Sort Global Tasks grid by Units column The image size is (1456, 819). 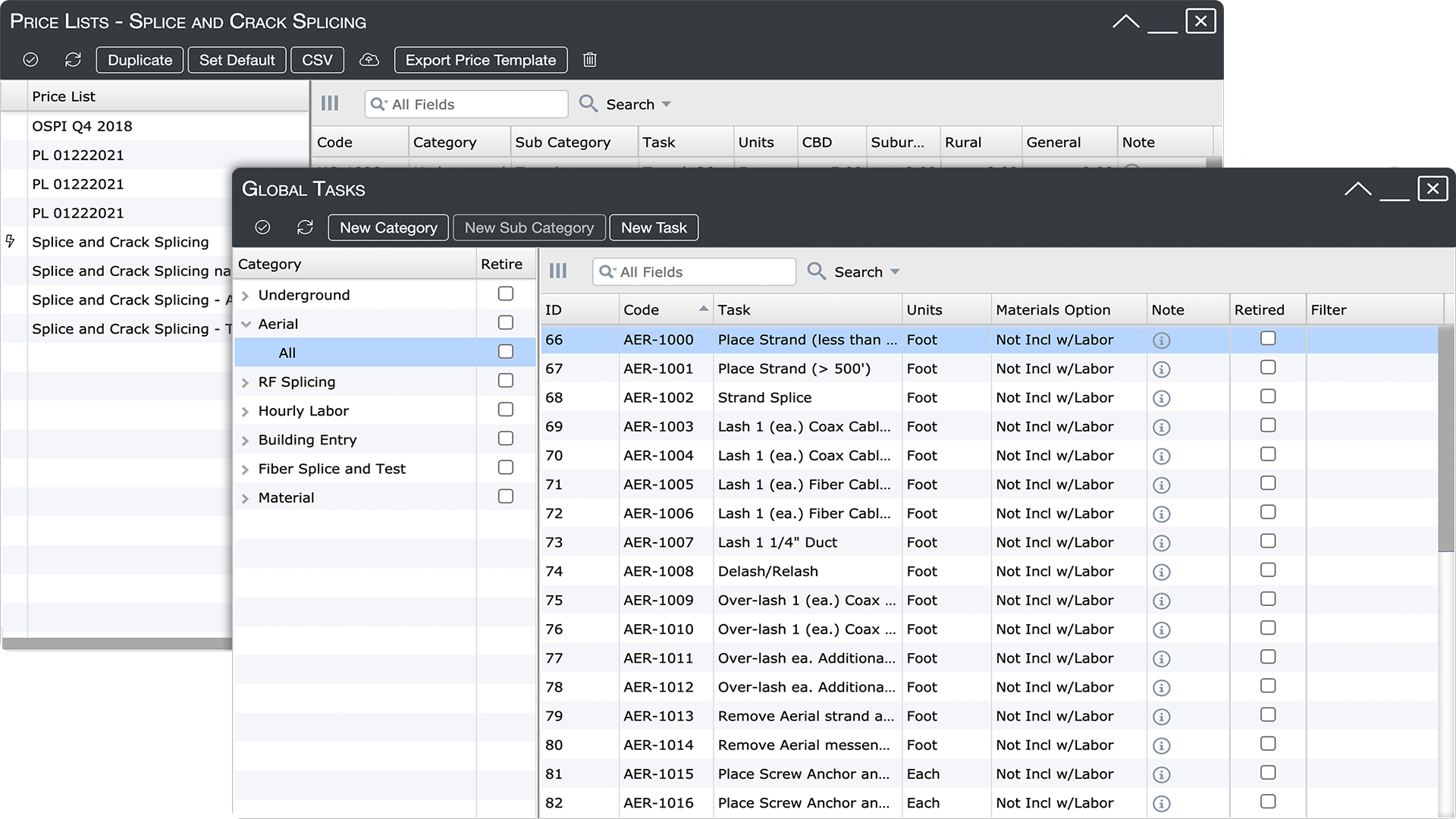[x=946, y=310]
